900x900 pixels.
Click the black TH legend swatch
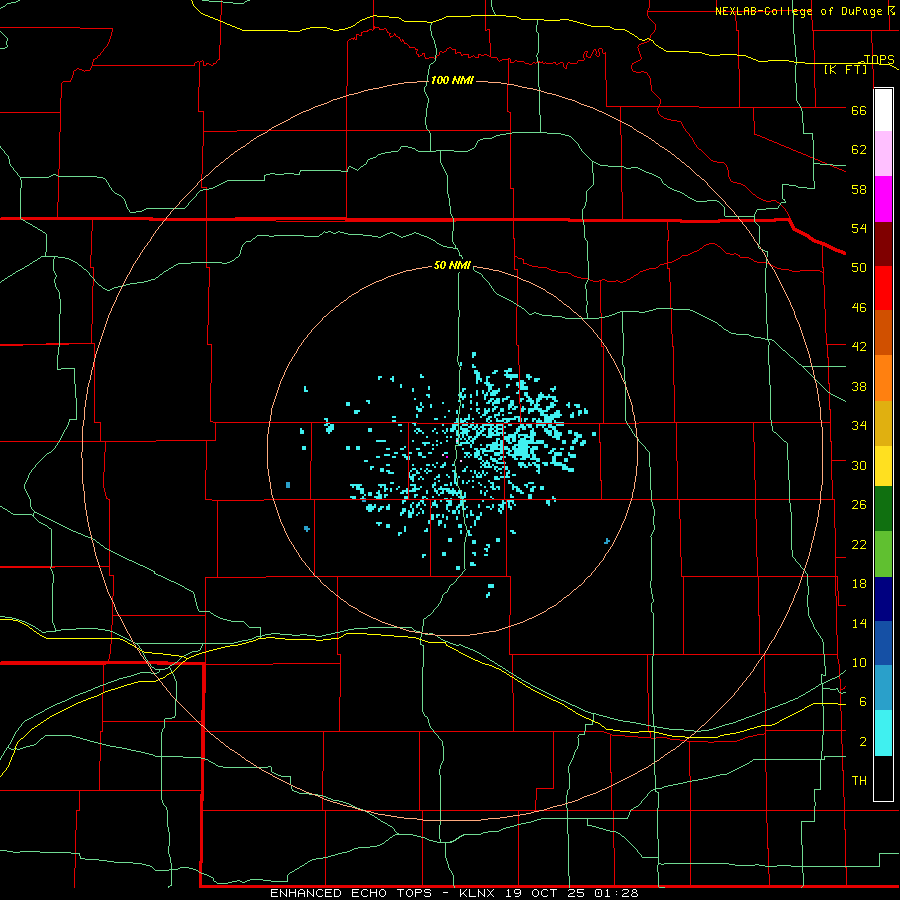[x=883, y=778]
